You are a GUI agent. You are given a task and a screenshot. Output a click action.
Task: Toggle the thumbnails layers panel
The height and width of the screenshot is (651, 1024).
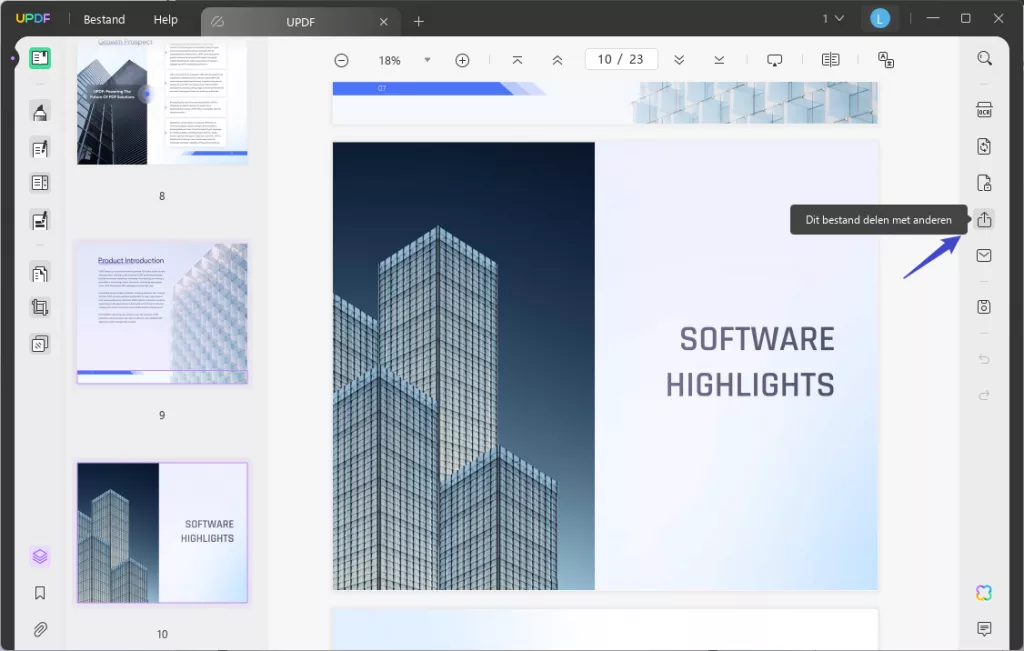pyautogui.click(x=40, y=556)
